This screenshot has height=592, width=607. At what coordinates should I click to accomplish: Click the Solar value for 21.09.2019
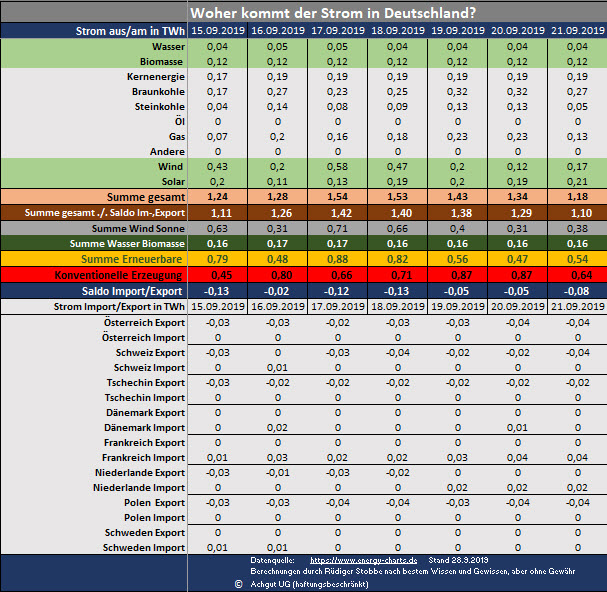pos(577,181)
